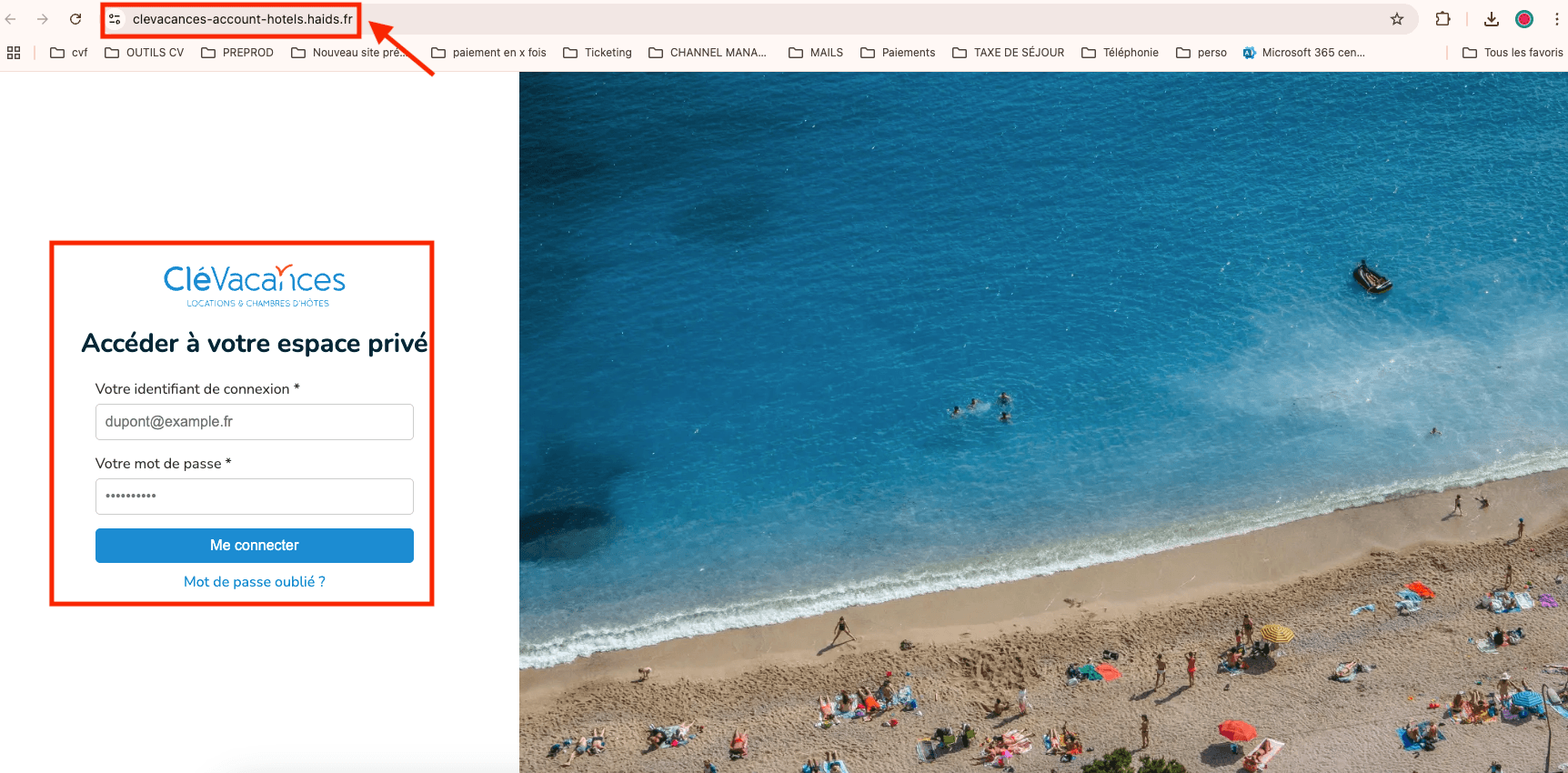Open the CHANNEL MANA... bookmarks folder
The height and width of the screenshot is (773, 1568).
[708, 53]
